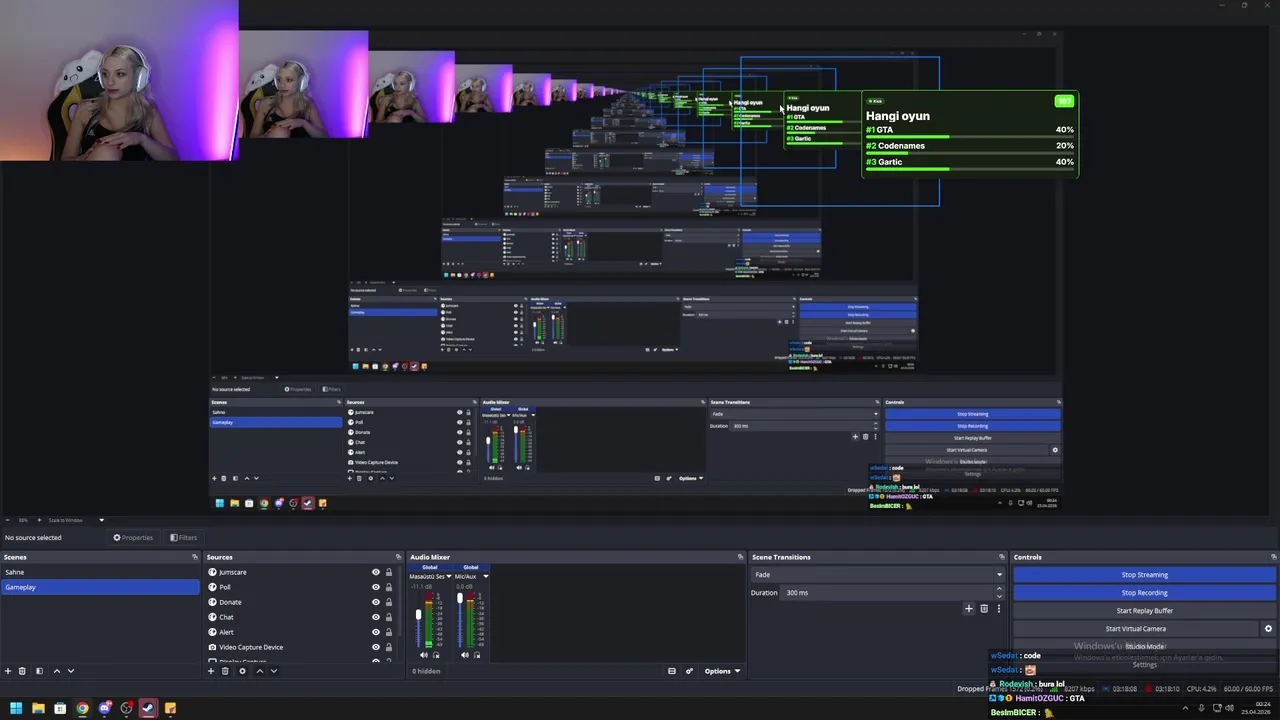1280x720 pixels.
Task: Increase transition duration with stepper arrow
Action: (x=999, y=589)
